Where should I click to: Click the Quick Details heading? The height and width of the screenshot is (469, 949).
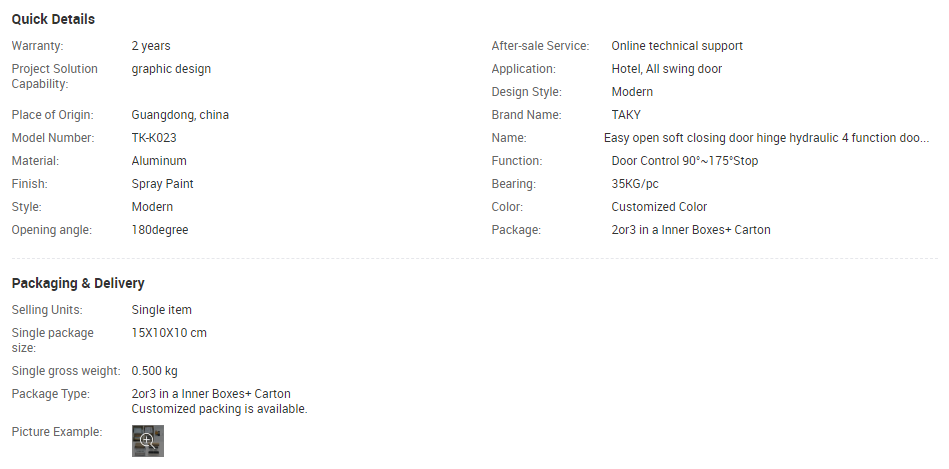tap(53, 19)
